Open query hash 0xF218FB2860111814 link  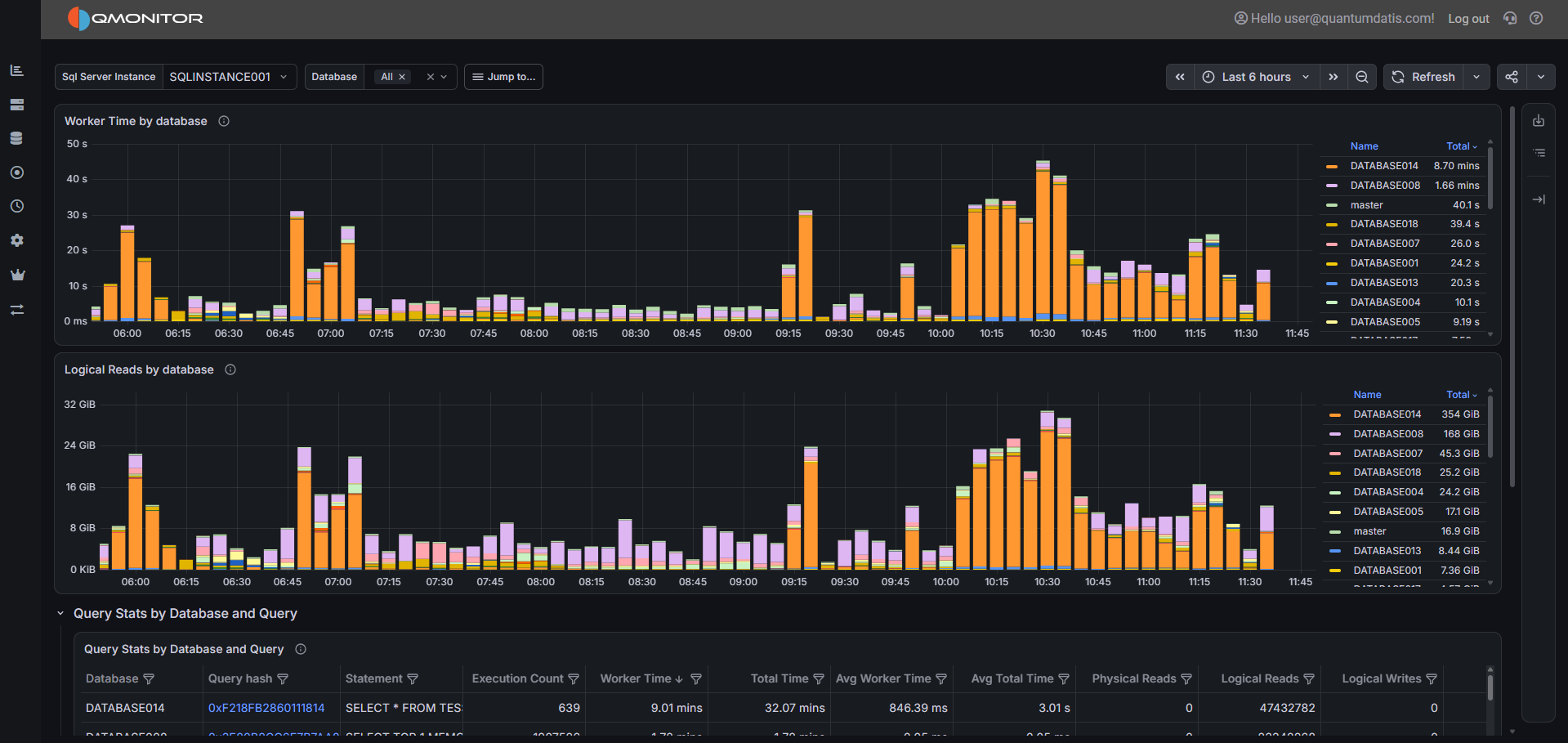click(x=266, y=708)
